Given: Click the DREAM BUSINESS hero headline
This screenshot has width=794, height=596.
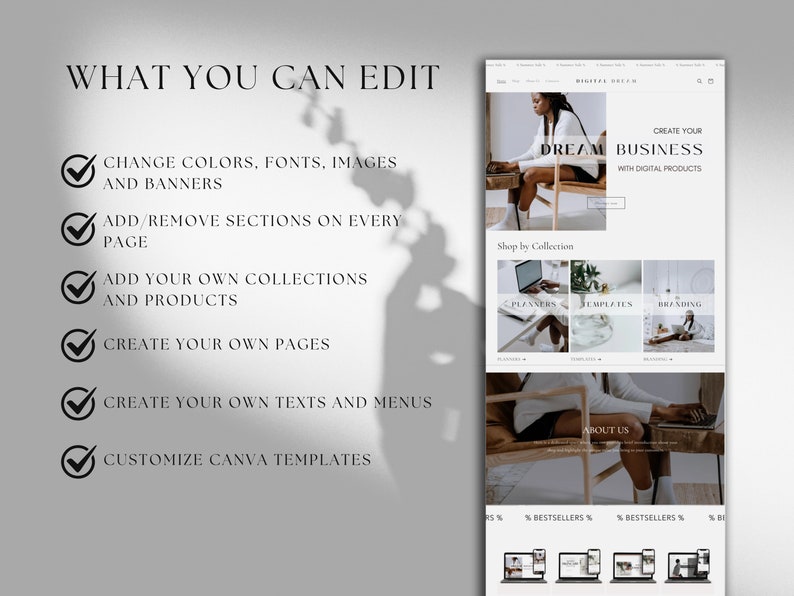Looking at the screenshot, I should tap(621, 149).
